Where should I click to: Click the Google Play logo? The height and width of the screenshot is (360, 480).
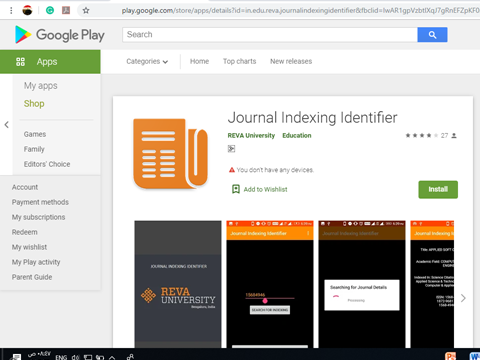click(60, 35)
